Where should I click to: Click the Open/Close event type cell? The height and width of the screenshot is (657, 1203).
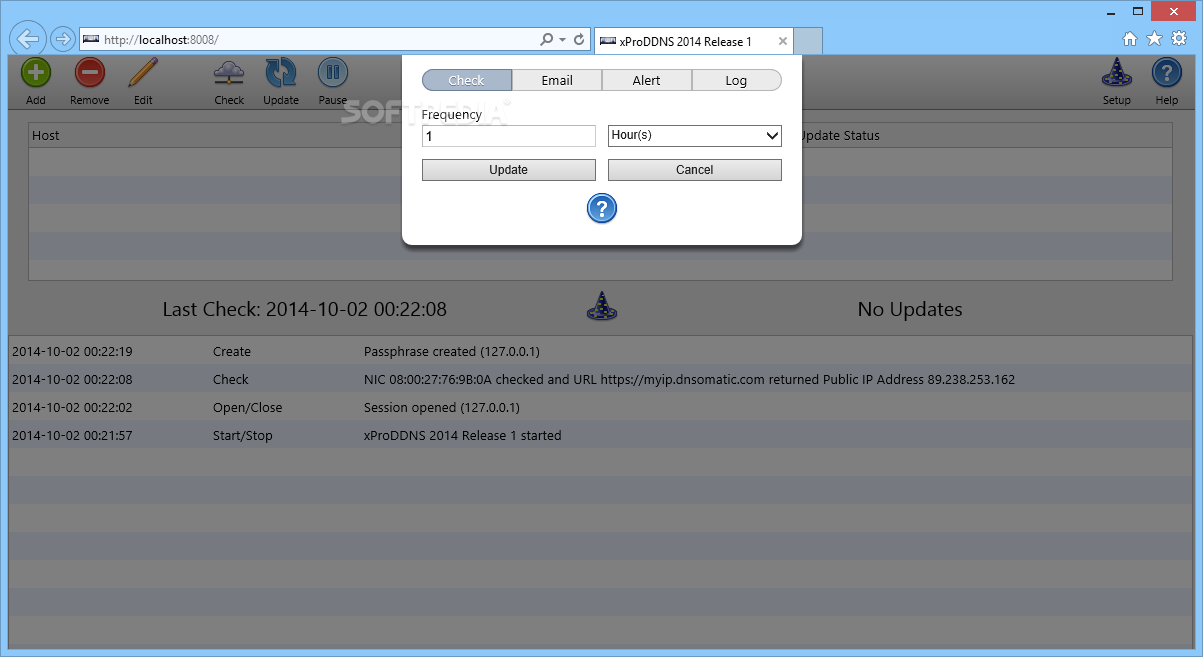(x=248, y=408)
